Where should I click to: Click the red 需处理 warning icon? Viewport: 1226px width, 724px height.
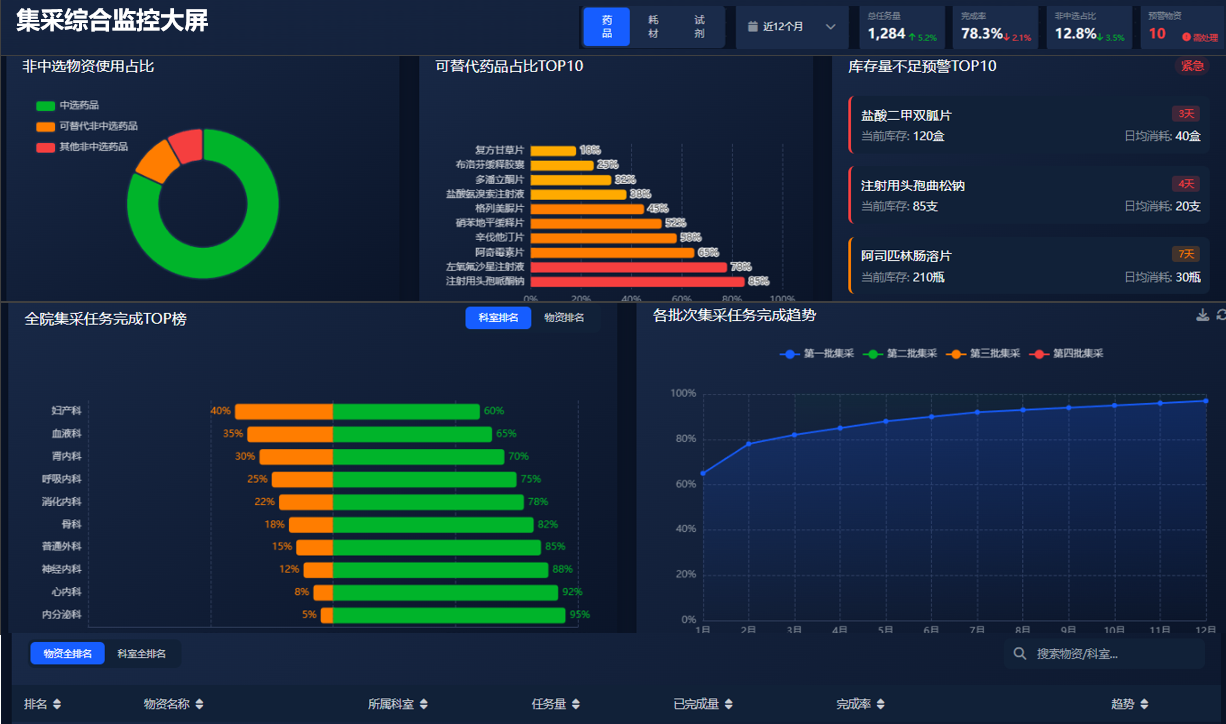coord(1186,37)
